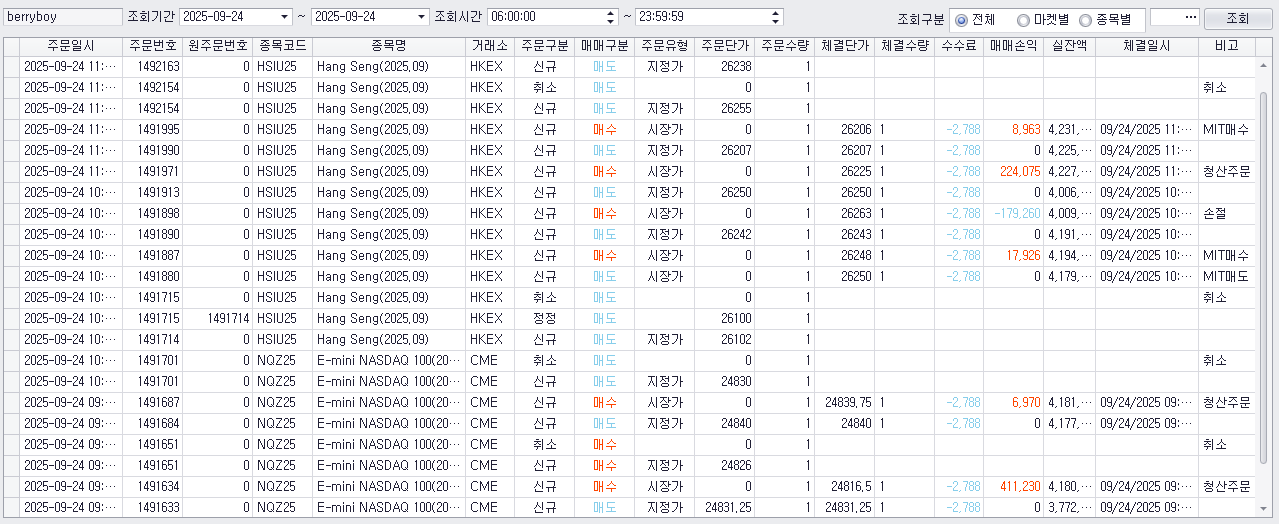Select order number 1491634 cell
Viewport: 1279px width, 524px height.
pos(153,486)
